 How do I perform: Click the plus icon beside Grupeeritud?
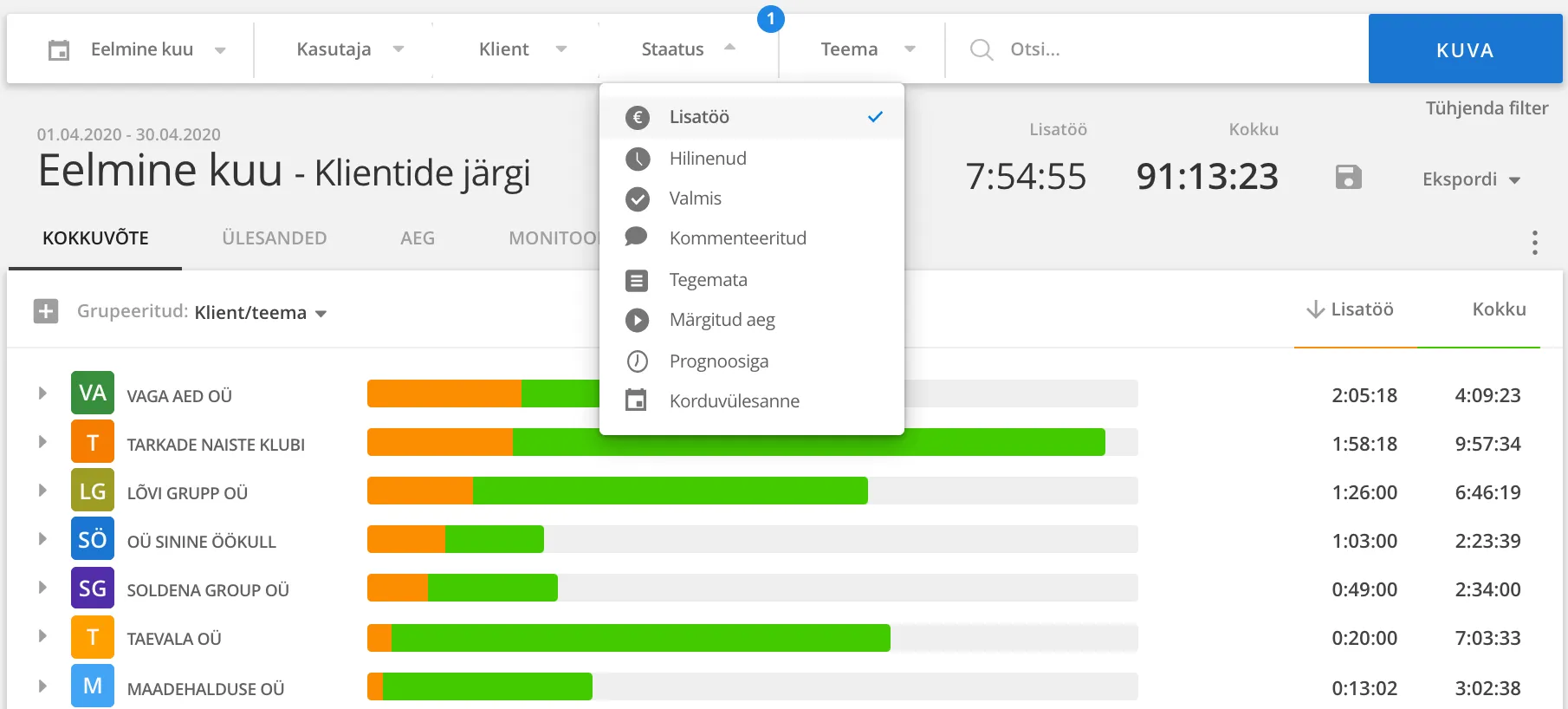[x=46, y=311]
